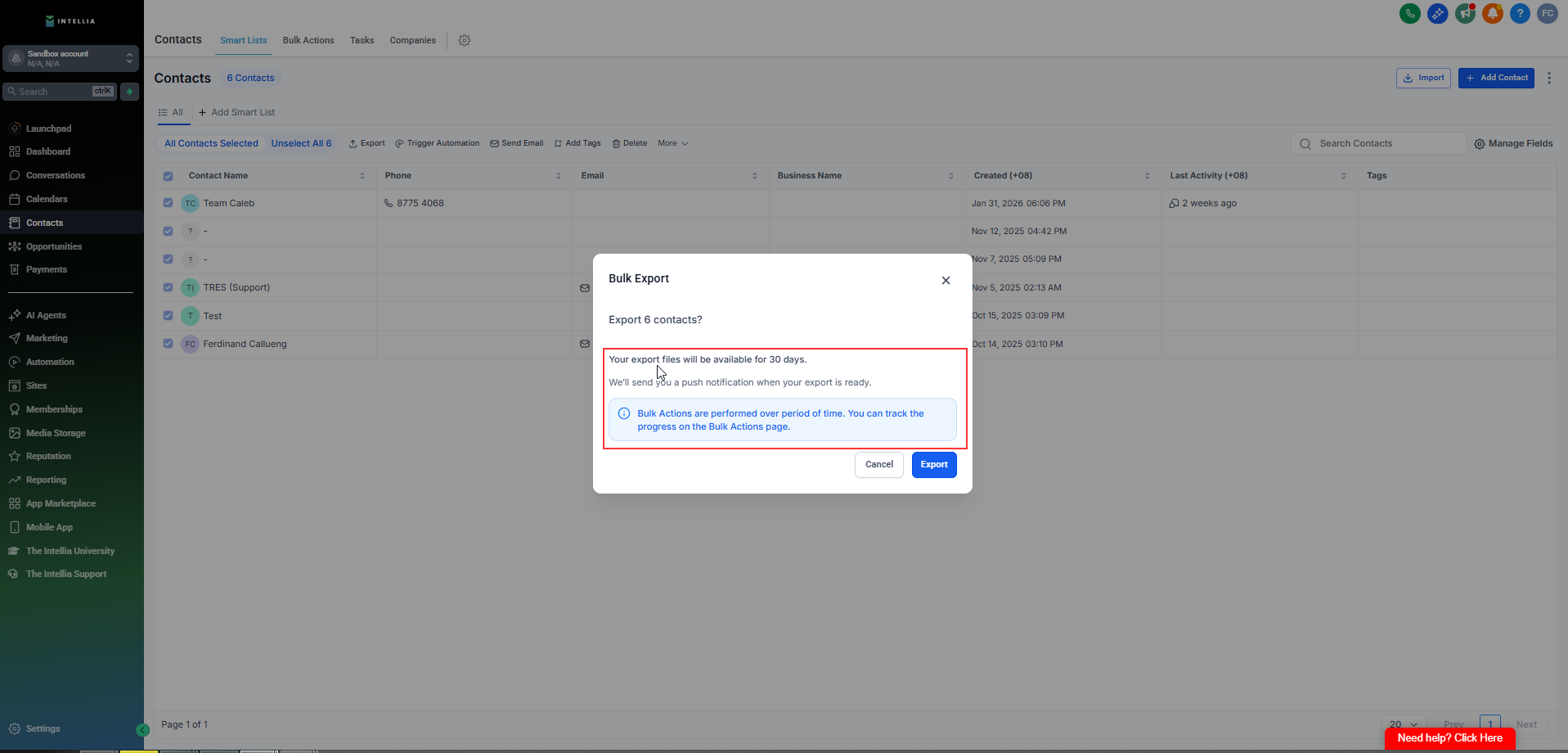Uncheck the Test contact row checkbox
This screenshot has height=753, width=1568.
(x=168, y=315)
